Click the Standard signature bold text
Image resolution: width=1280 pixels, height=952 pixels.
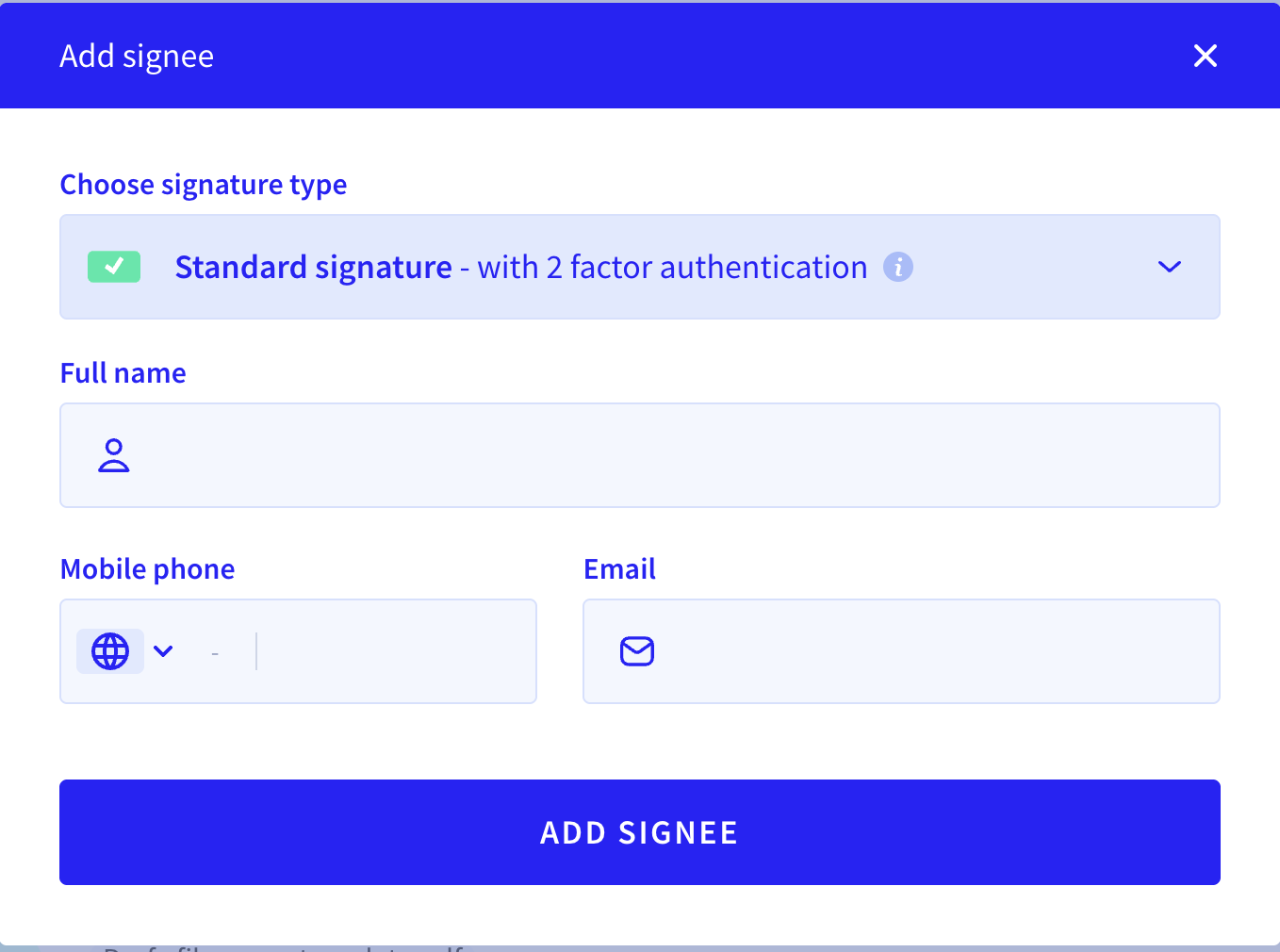(314, 268)
